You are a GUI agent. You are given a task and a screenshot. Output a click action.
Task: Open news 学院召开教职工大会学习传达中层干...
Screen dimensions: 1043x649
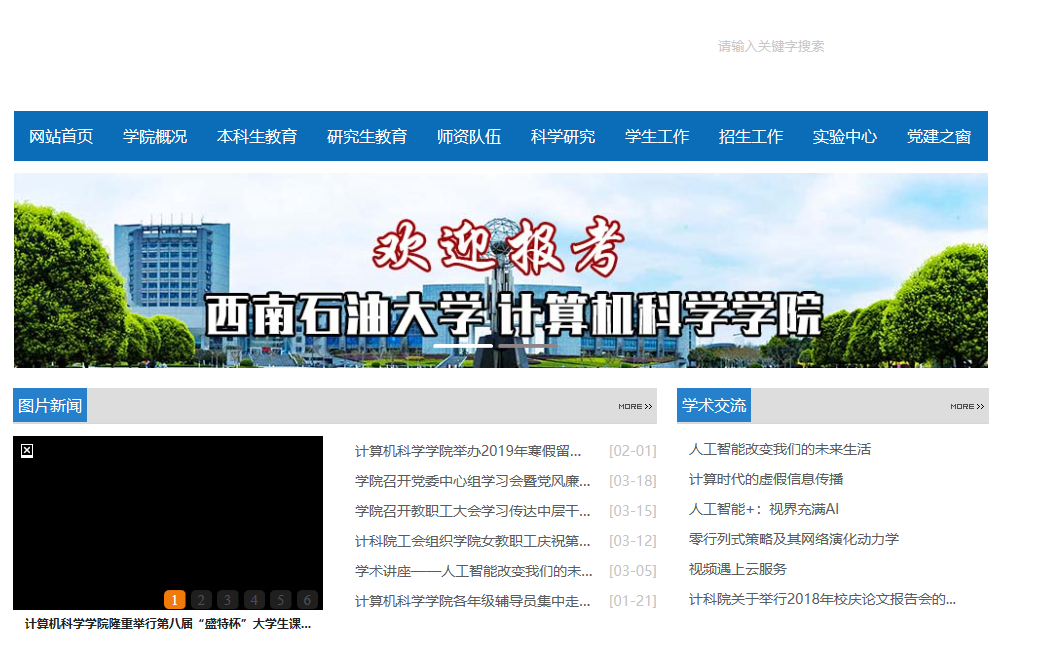472,511
